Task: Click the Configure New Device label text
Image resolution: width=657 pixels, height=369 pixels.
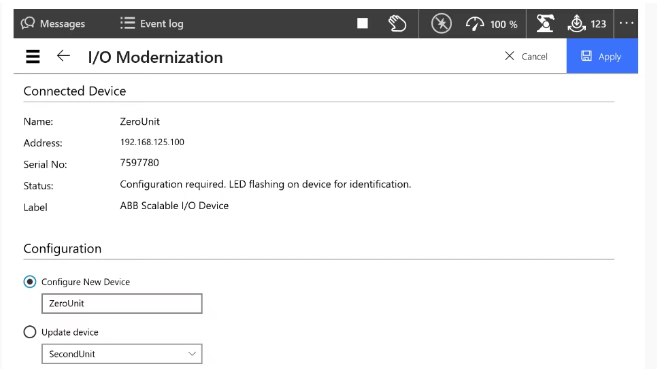Action: [85, 282]
